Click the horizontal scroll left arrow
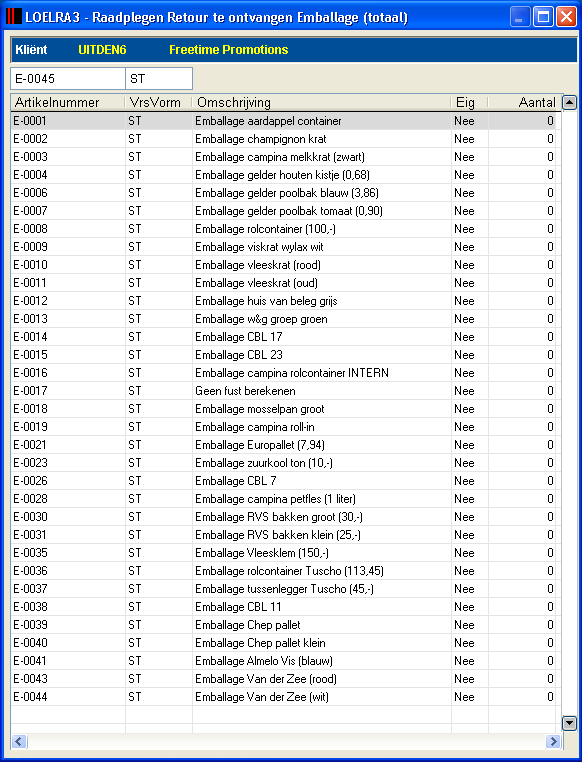Screen dimensions: 582x763 click(x=19, y=742)
